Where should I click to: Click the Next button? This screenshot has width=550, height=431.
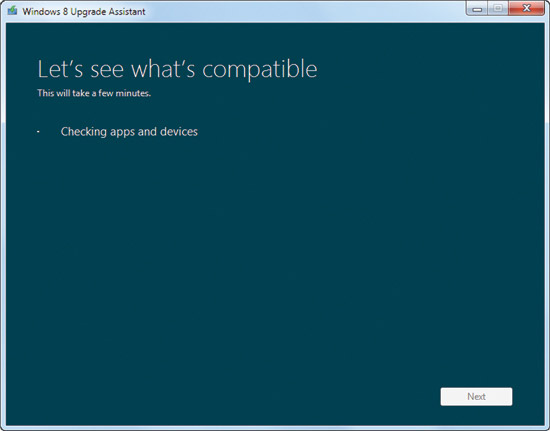(476, 396)
